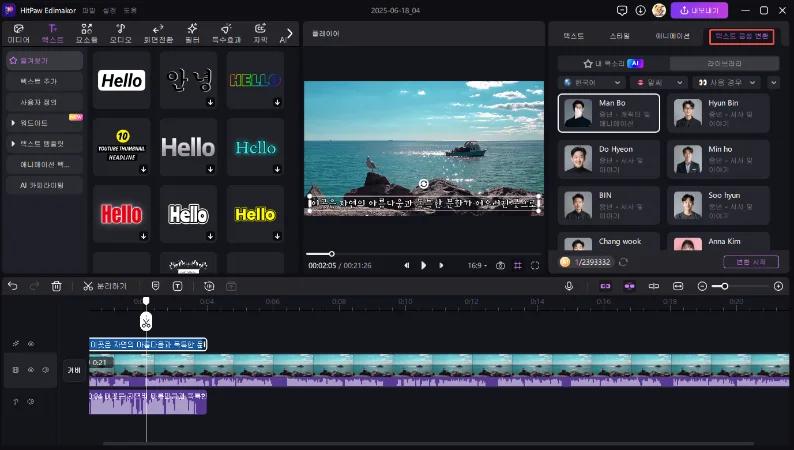Select the Hyun Bin voice card

pyautogui.click(x=719, y=113)
